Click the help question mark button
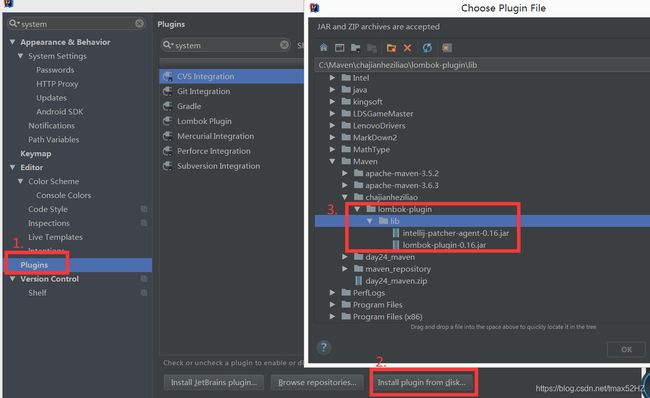Viewport: 650px width, 398px height. 324,347
